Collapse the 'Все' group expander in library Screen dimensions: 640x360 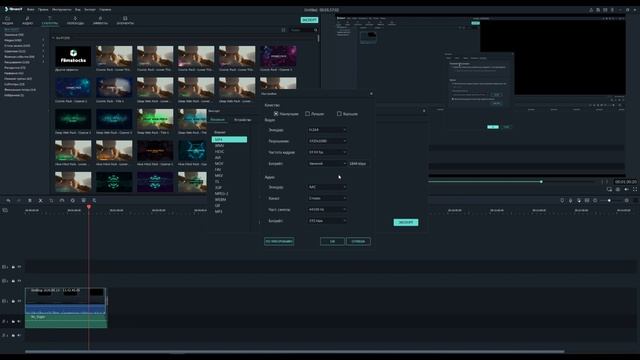[53, 38]
